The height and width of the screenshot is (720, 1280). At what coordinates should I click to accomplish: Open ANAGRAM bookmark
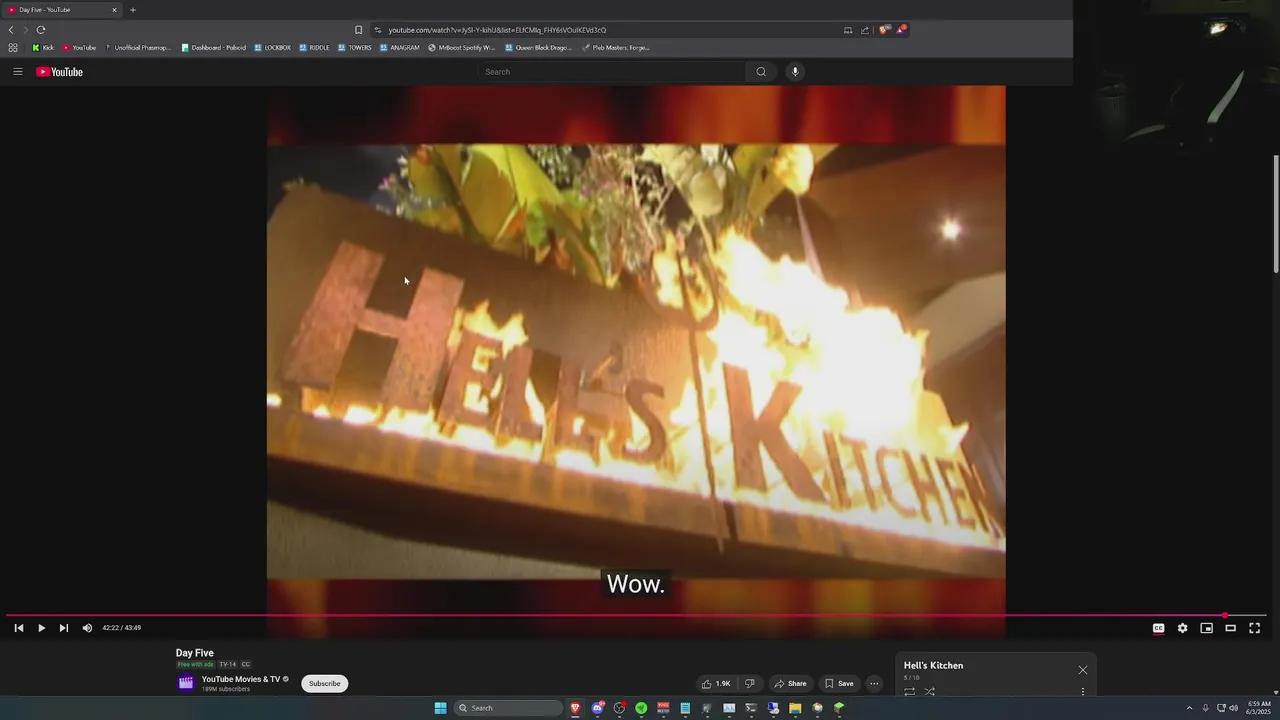400,47
